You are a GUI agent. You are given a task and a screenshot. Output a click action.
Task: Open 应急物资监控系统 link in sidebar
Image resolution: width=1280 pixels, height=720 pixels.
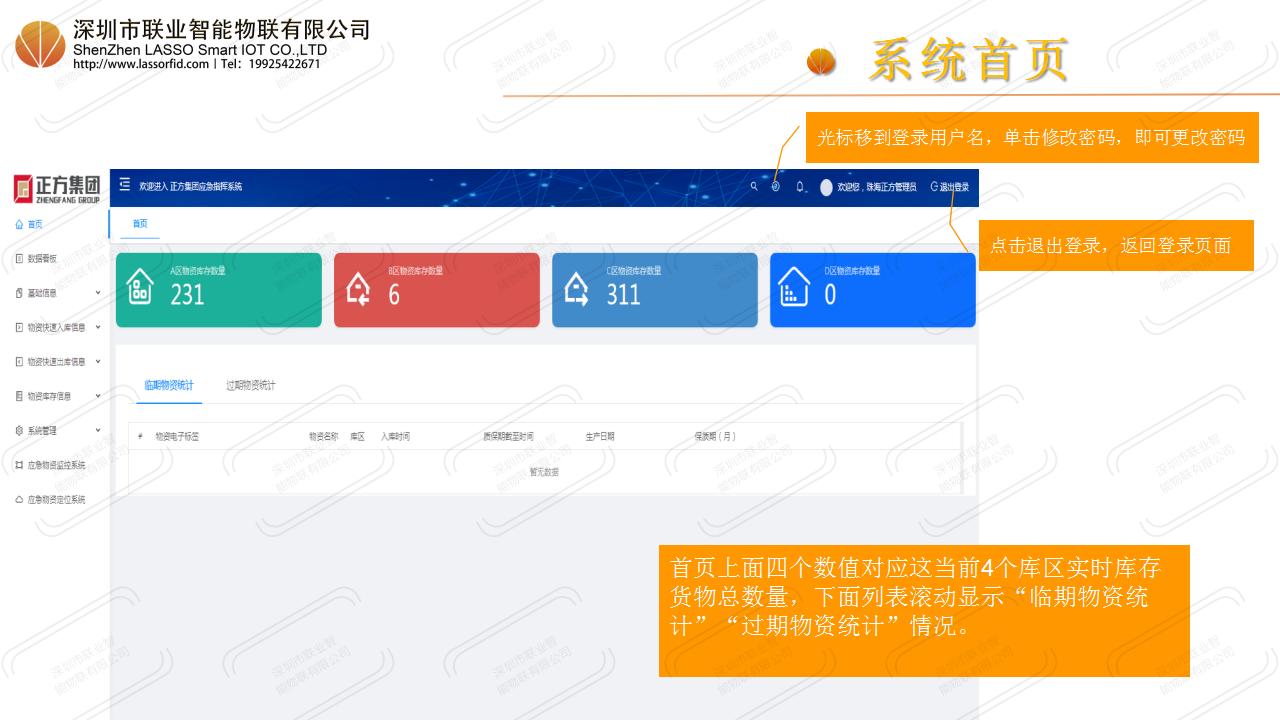[x=55, y=465]
